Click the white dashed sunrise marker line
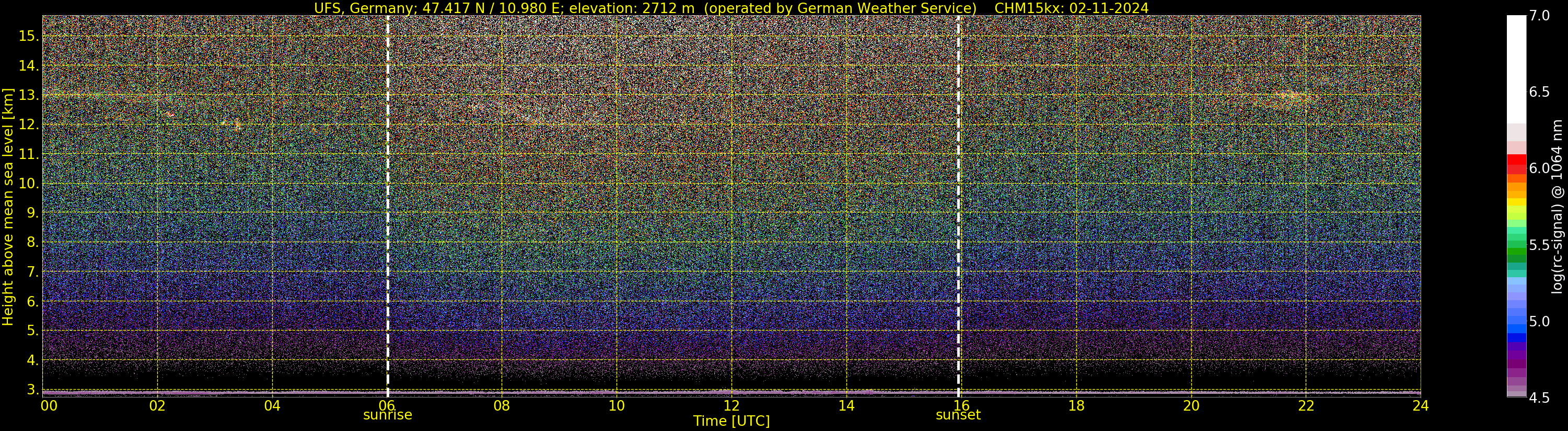Screen dimensions: 1568x431 coord(388,207)
